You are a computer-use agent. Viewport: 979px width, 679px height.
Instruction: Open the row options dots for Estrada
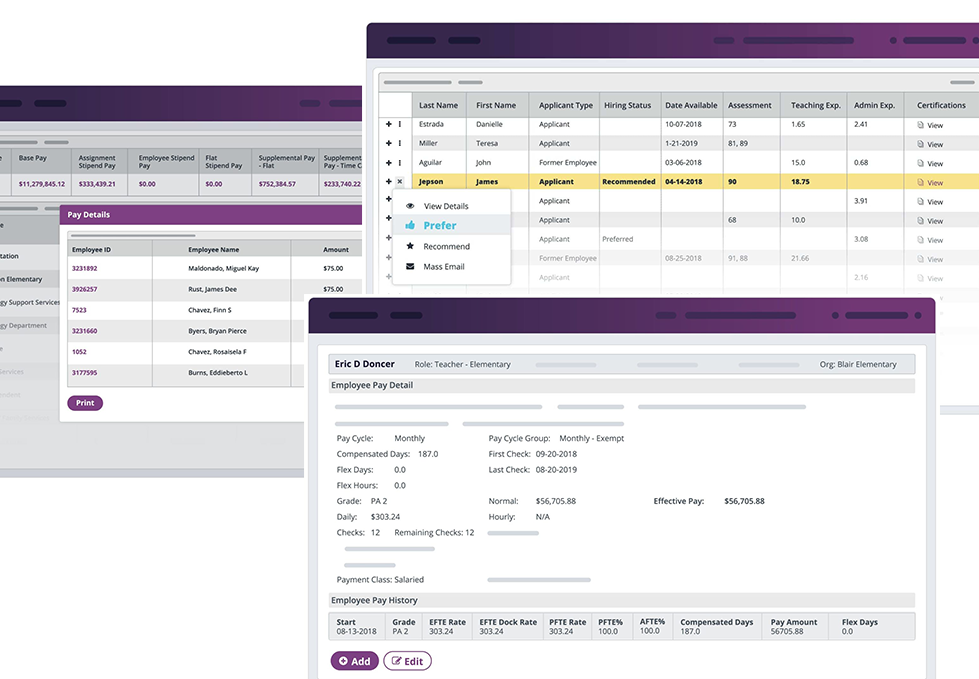click(400, 124)
